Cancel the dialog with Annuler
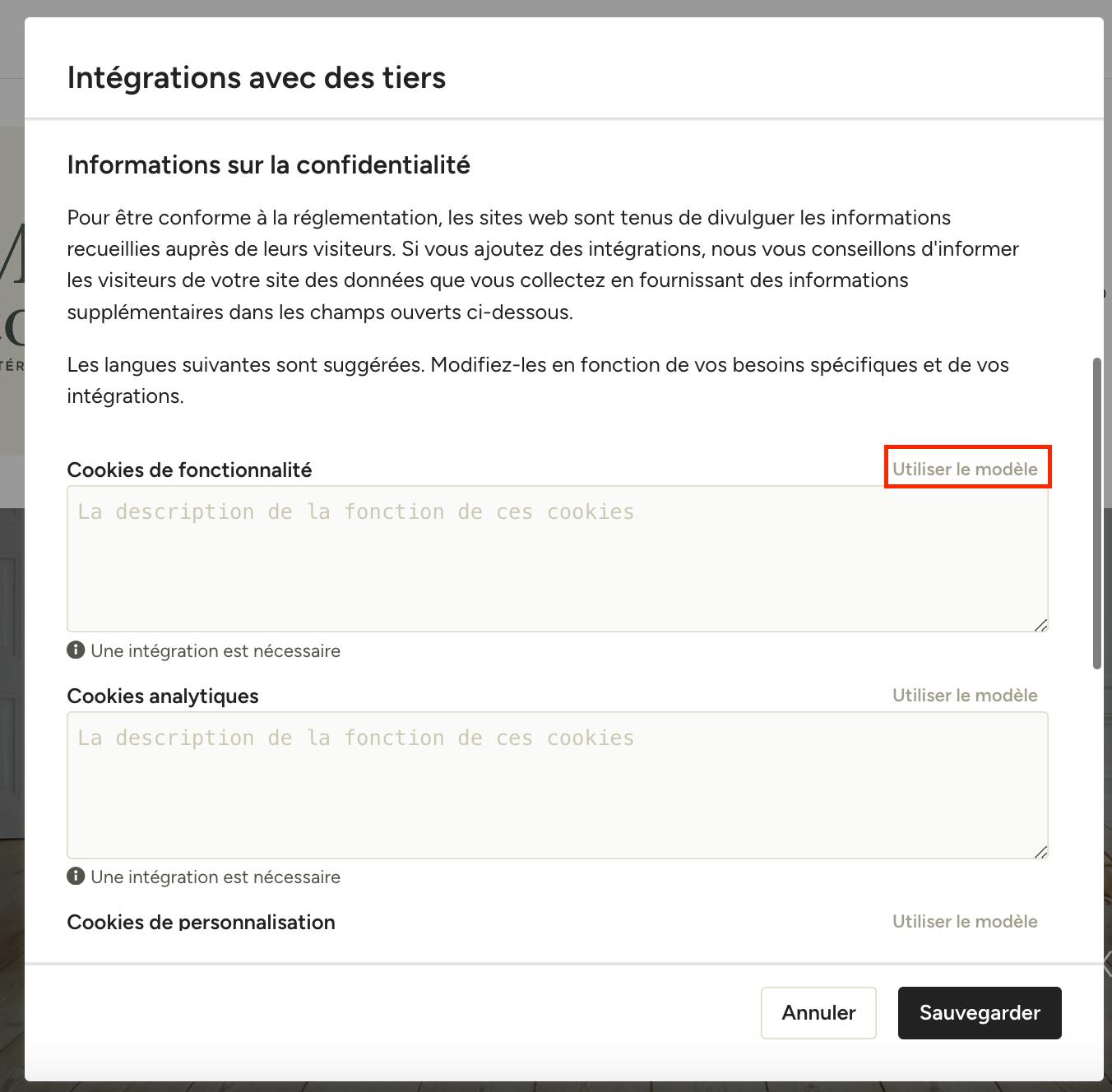The height and width of the screenshot is (1092, 1112). pos(818,1013)
